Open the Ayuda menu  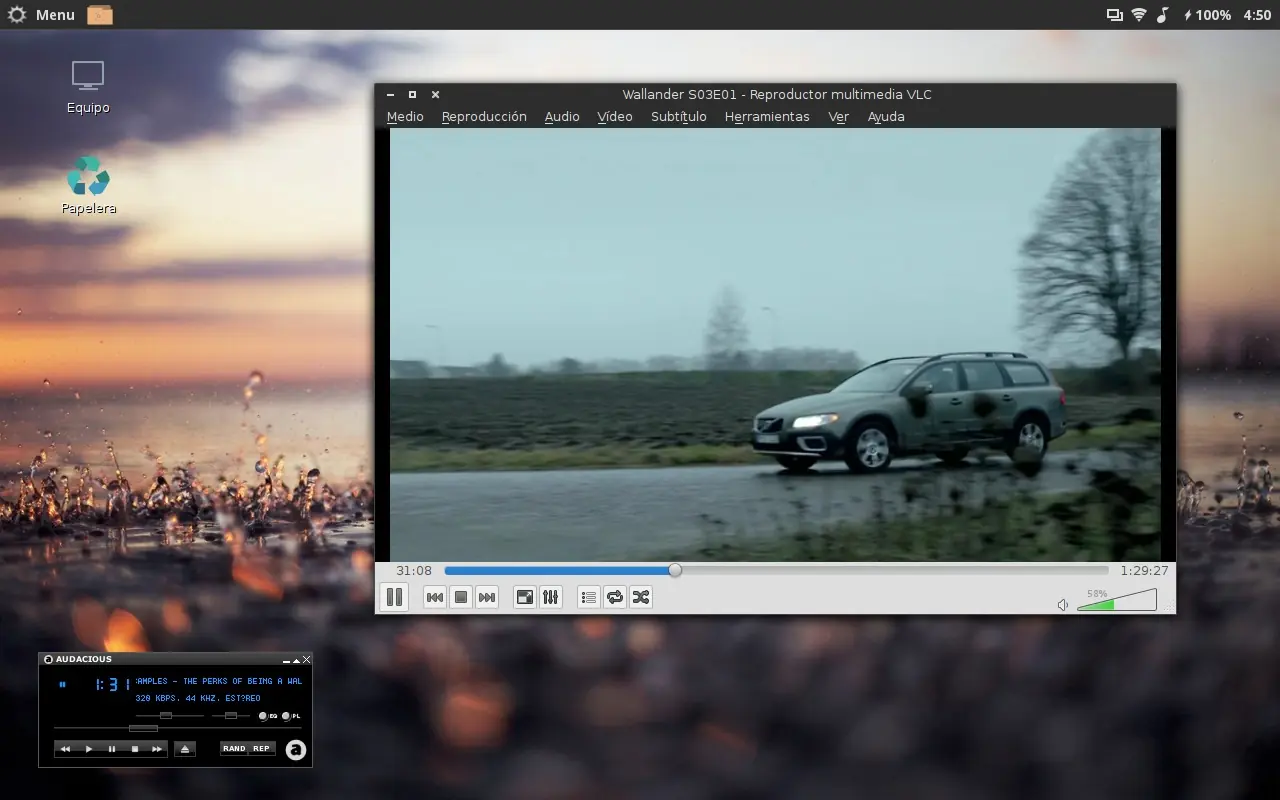coord(886,117)
